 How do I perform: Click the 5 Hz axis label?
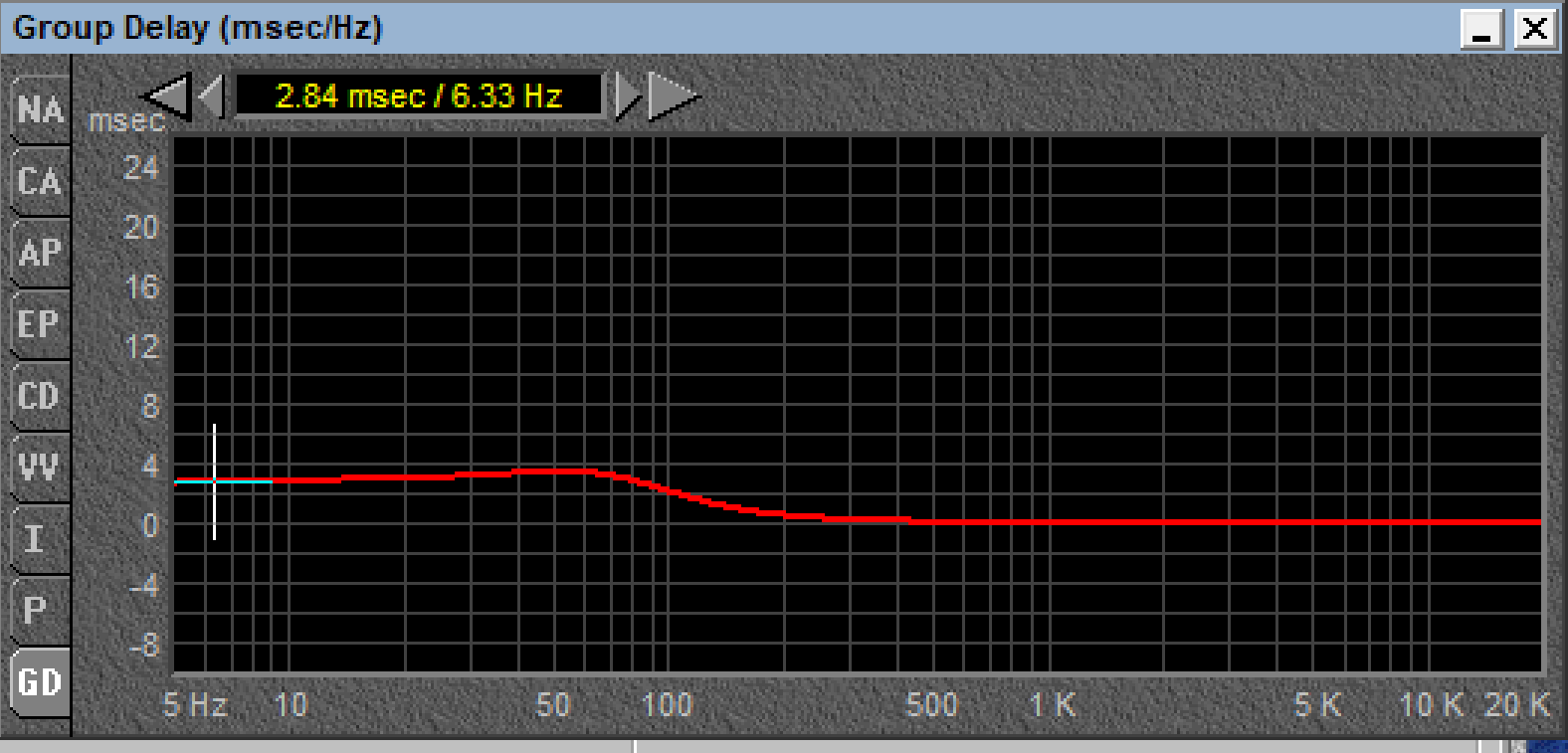coord(196,704)
